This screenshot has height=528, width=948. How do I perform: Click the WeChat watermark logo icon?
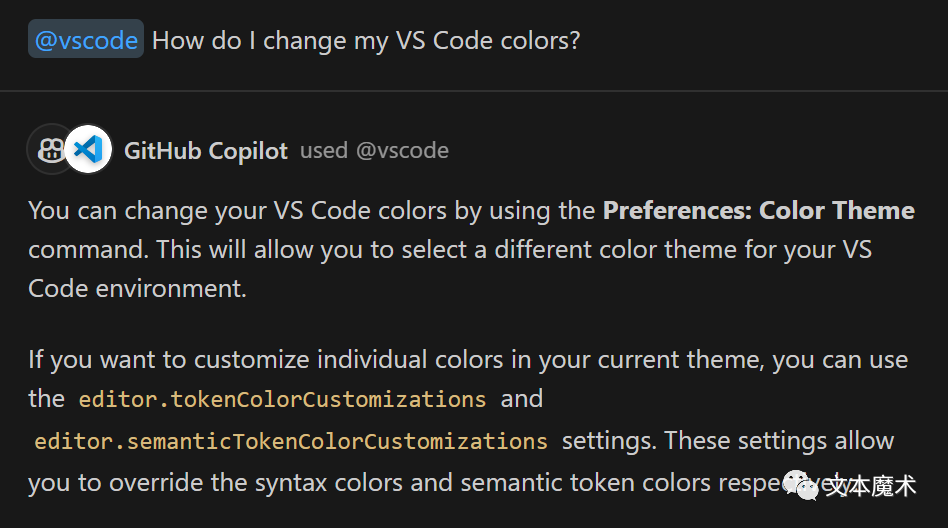pyautogui.click(x=800, y=486)
